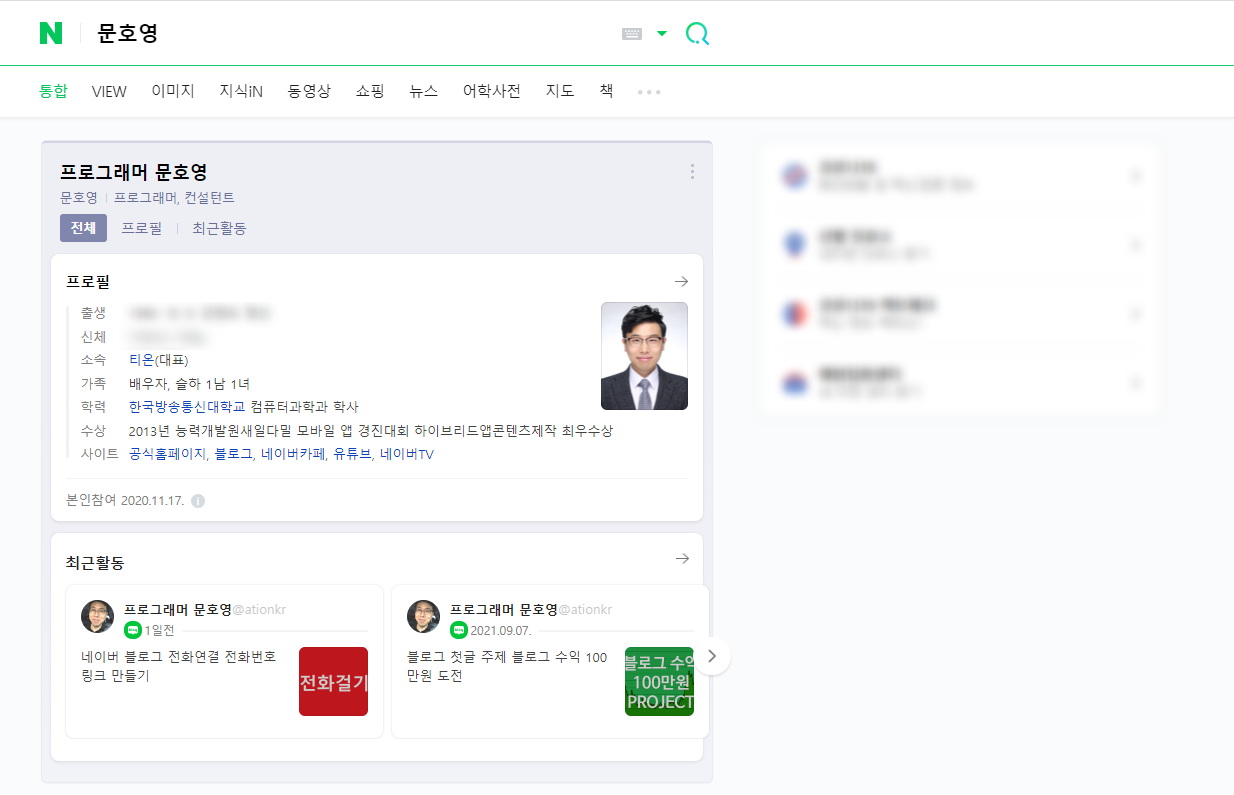Show next activity cards with chevron
This screenshot has width=1234, height=795.
tap(712, 656)
